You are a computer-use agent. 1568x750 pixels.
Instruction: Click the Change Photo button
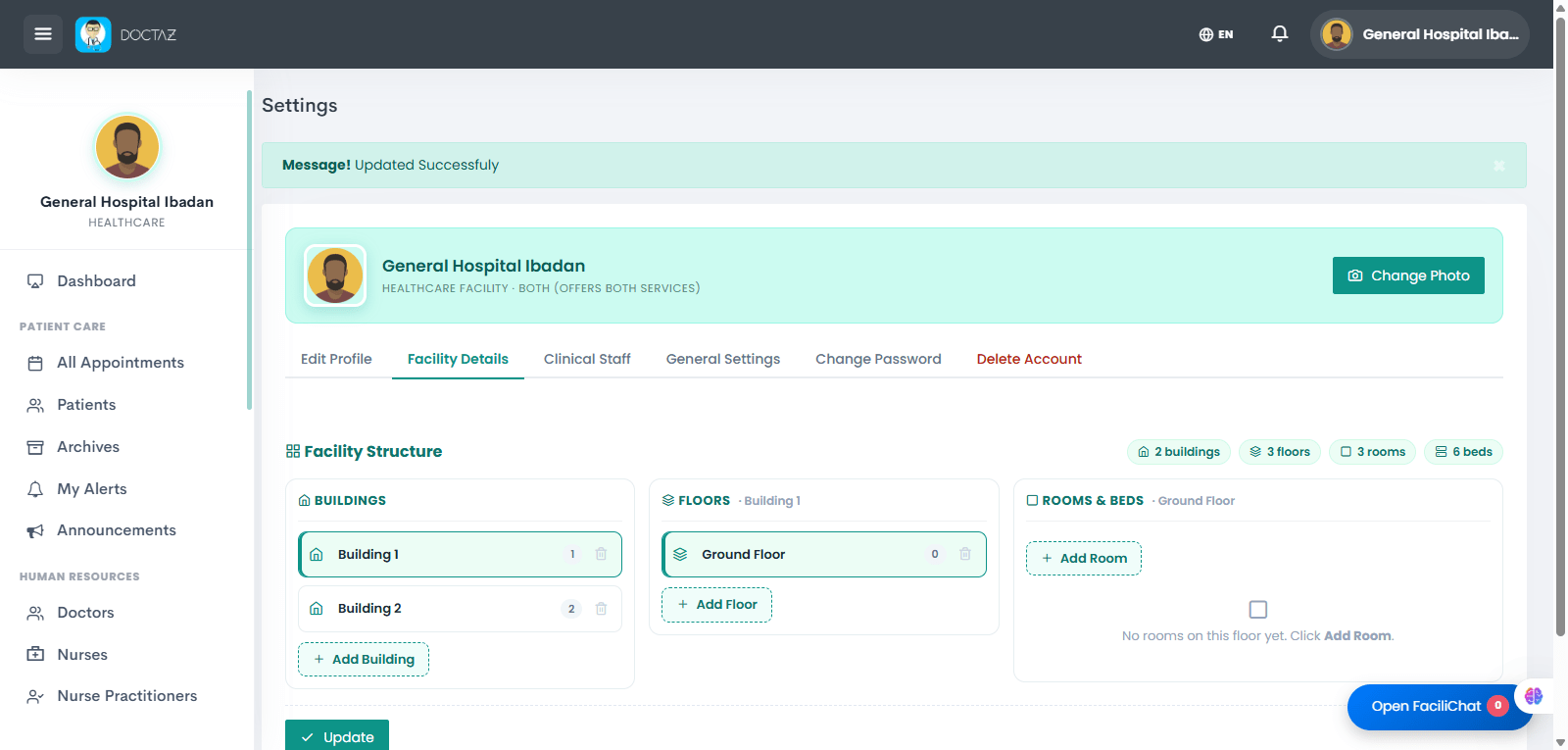click(1408, 275)
